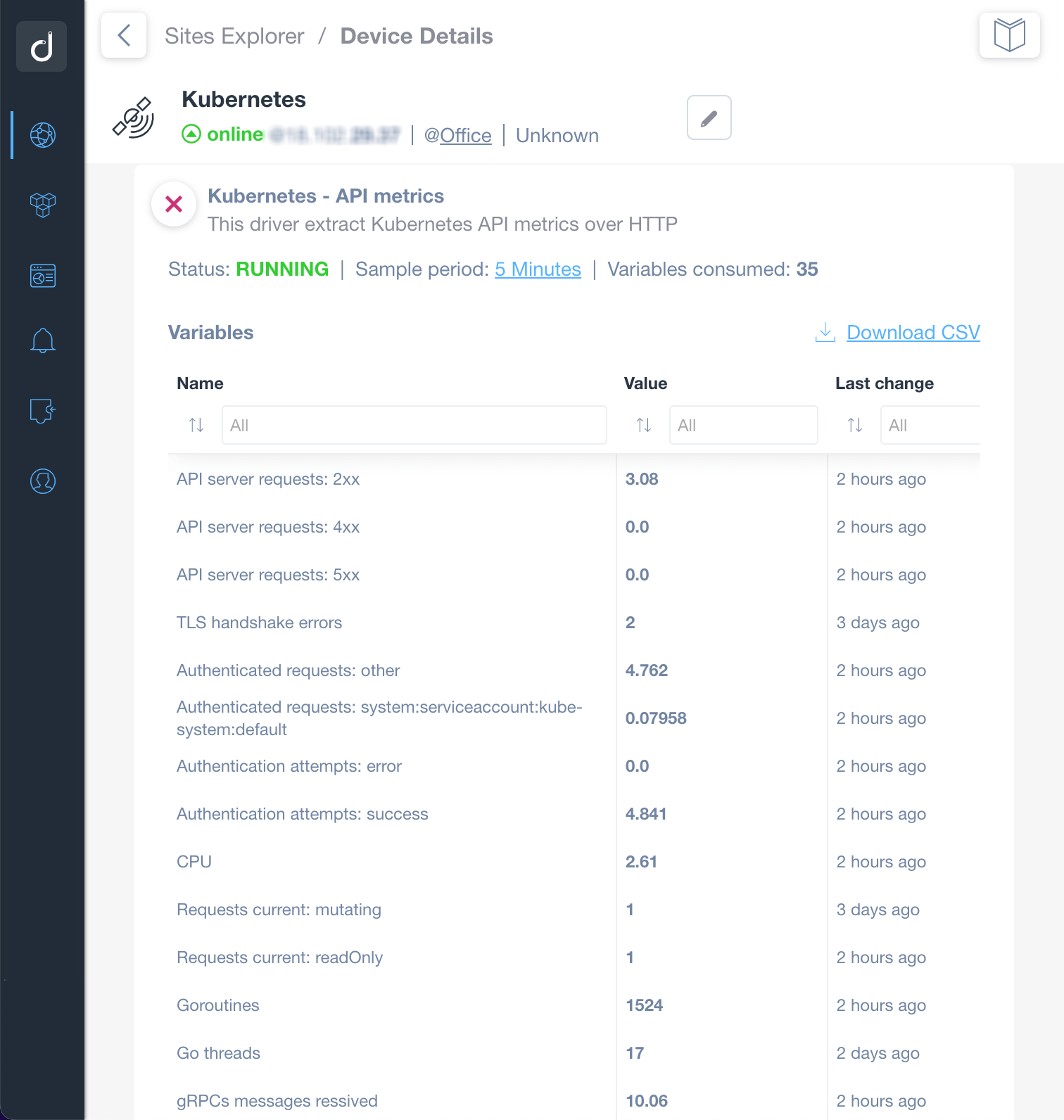Focus the Last change filter input
1064x1120 pixels.
930,425
